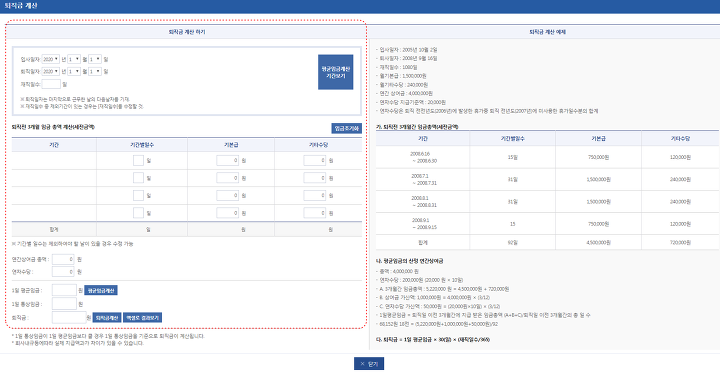The height and width of the screenshot is (372, 720).
Task: Click the 평균임금계산 기간보기 button
Action: 335,72
